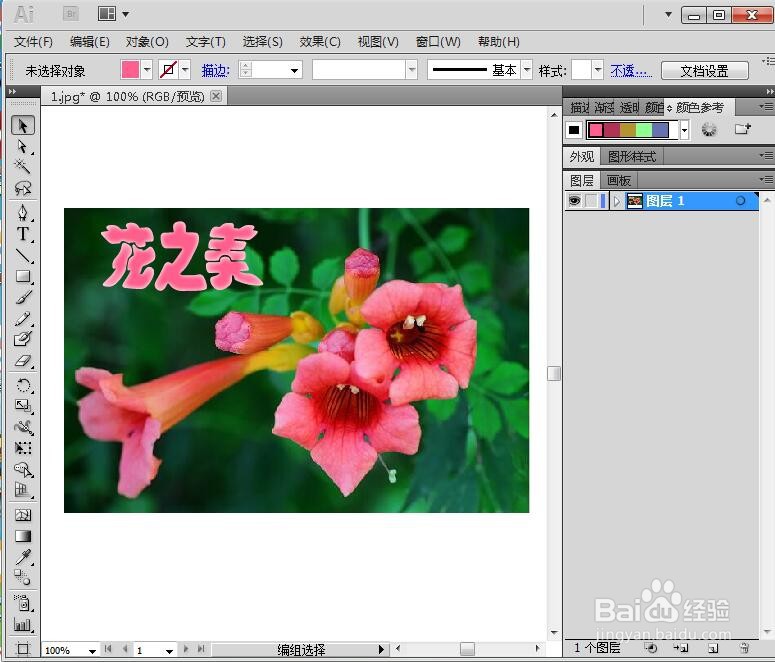This screenshot has height=662, width=775.
Task: Open Edit Colors wheel in Color Guide panel
Action: coord(709,130)
